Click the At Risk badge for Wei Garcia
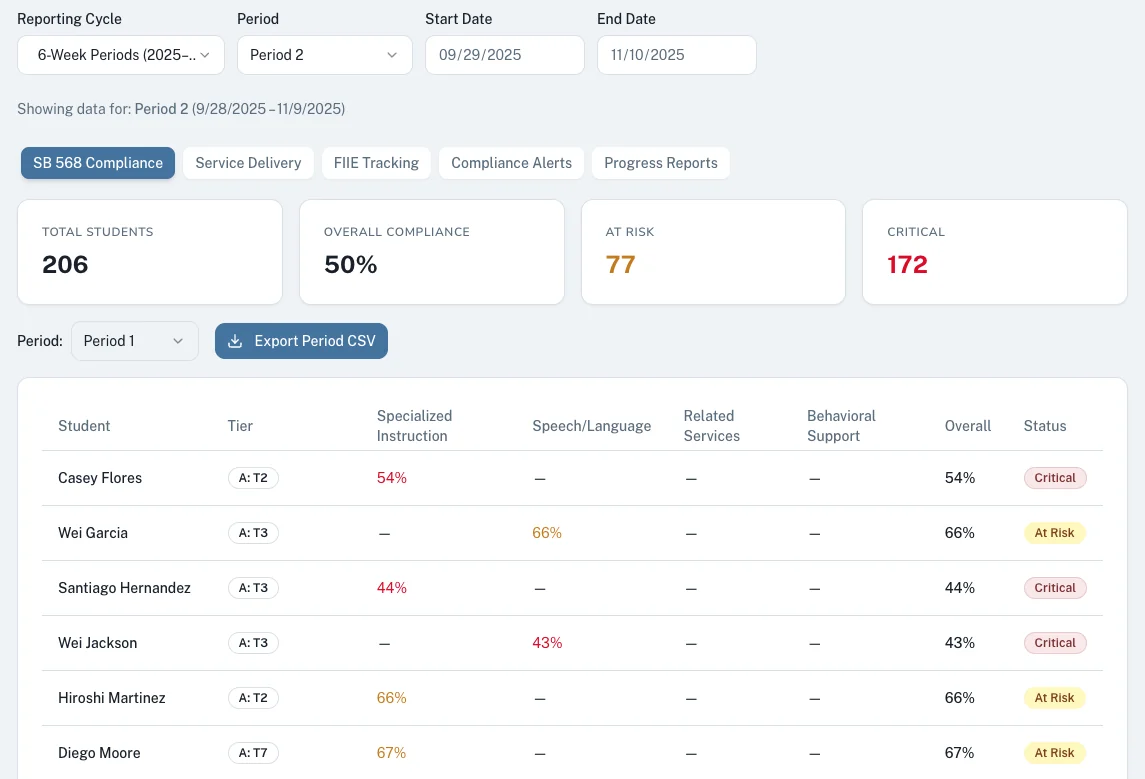Image resolution: width=1145 pixels, height=779 pixels. pyautogui.click(x=1054, y=533)
